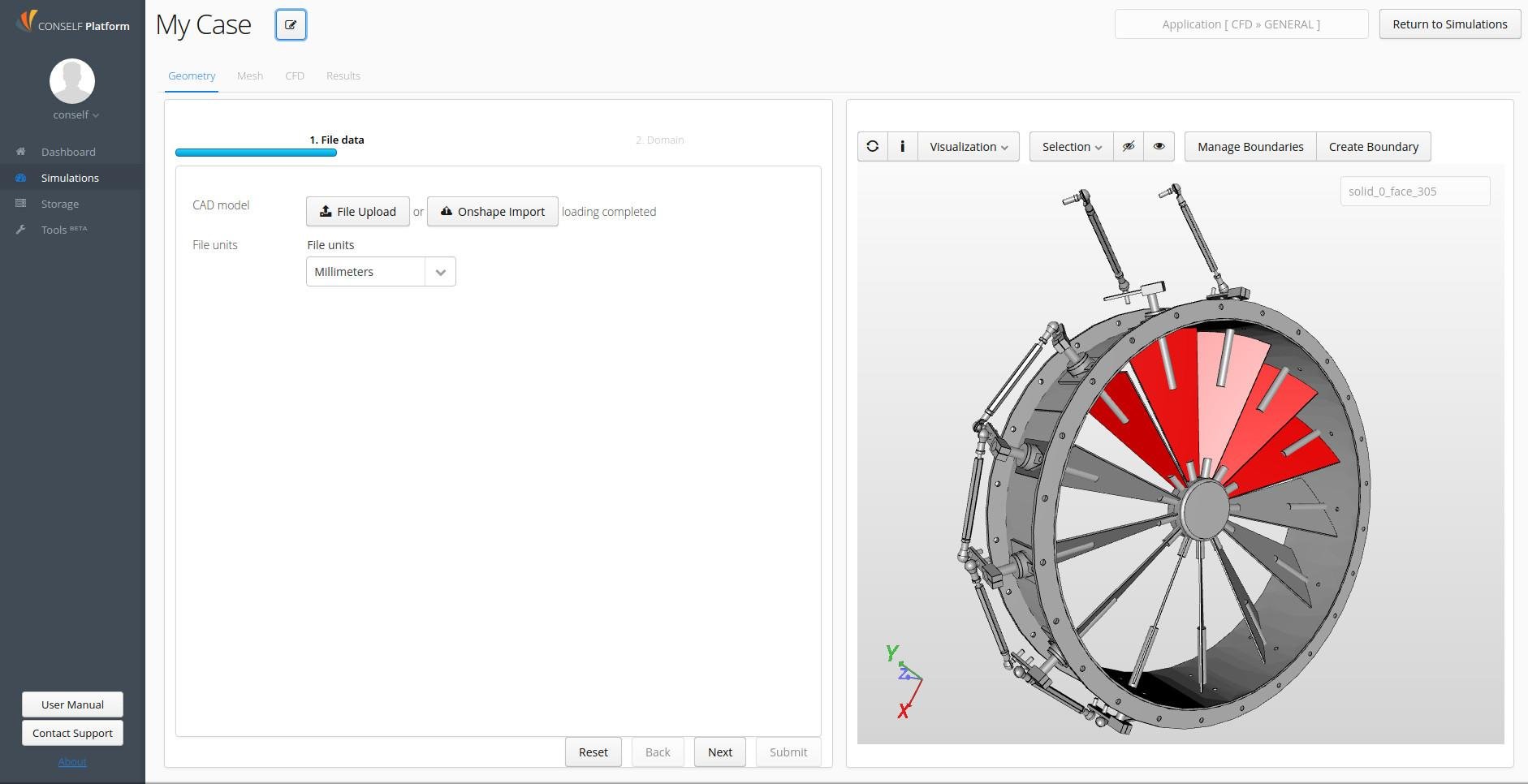The width and height of the screenshot is (1528, 784).
Task: Click the solid_0_face_305 text field
Action: point(1414,192)
